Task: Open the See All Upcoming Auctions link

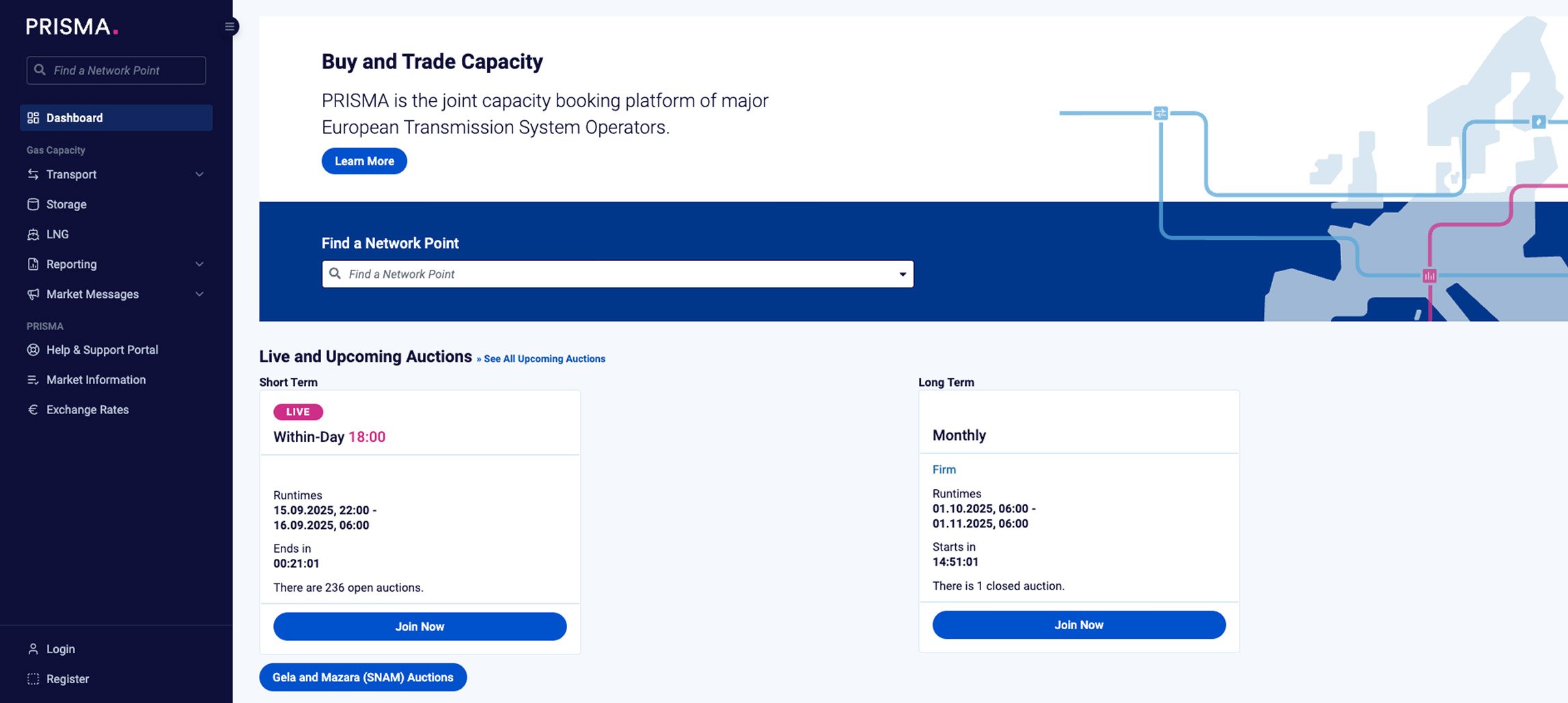Action: 544,359
